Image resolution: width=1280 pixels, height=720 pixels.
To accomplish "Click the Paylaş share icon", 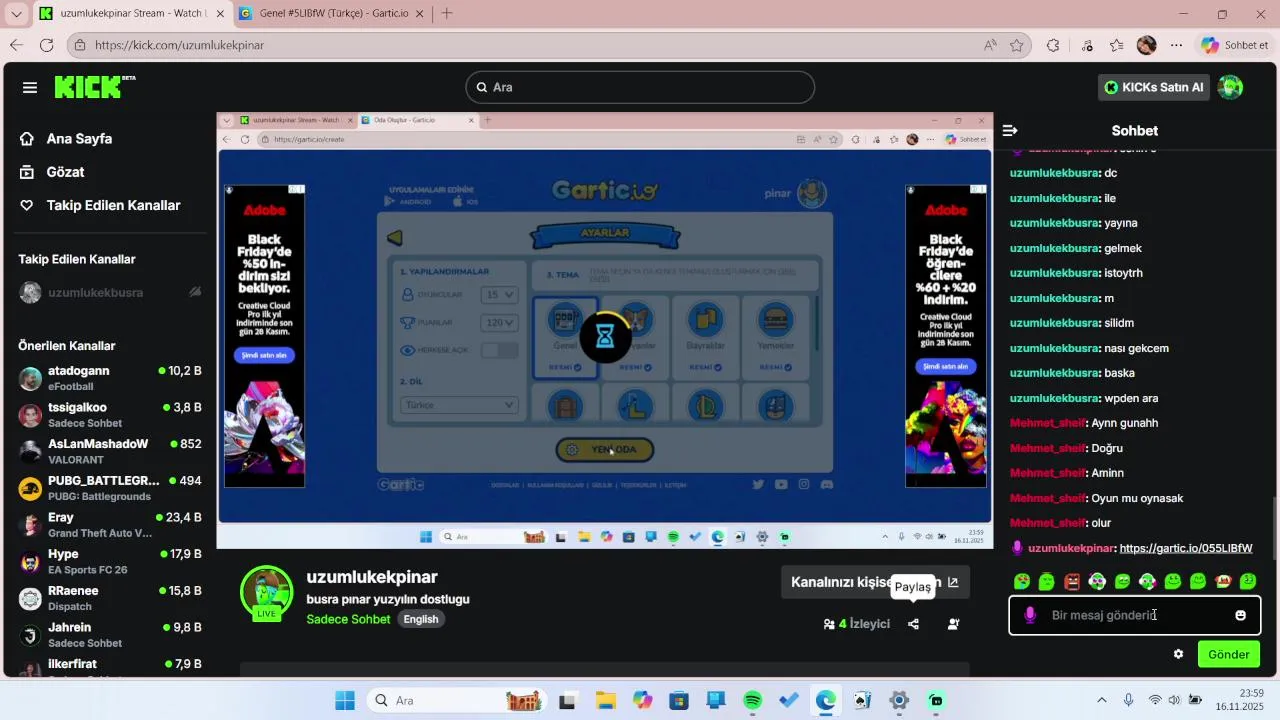I will point(913,624).
